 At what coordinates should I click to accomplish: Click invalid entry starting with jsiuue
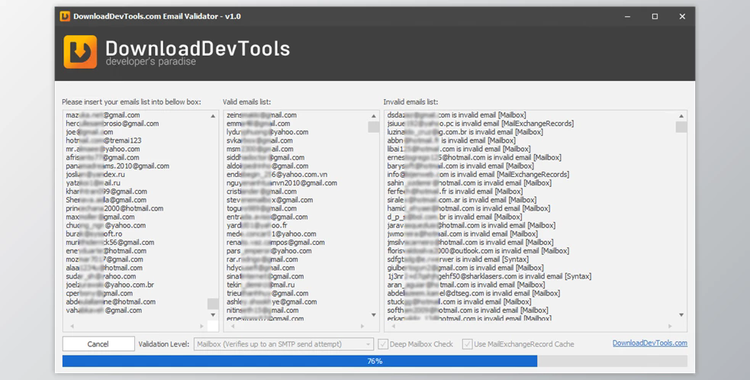point(481,123)
